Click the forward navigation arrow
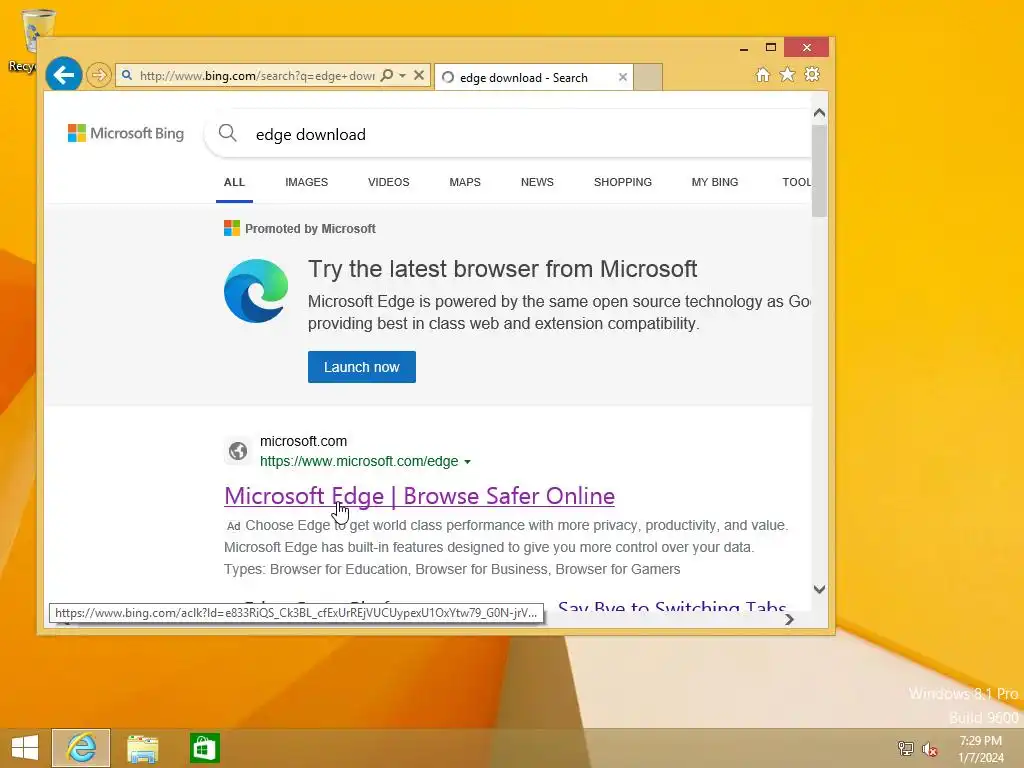1024x768 pixels. (x=99, y=75)
